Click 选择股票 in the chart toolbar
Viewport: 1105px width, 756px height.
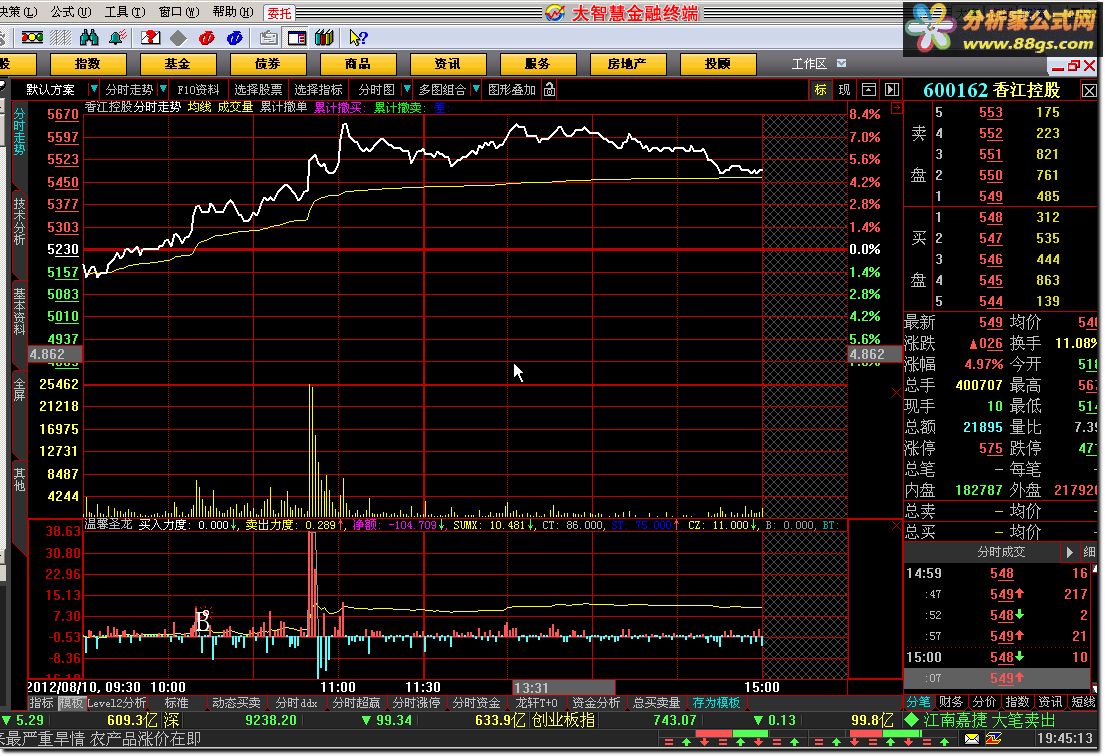tap(258, 89)
